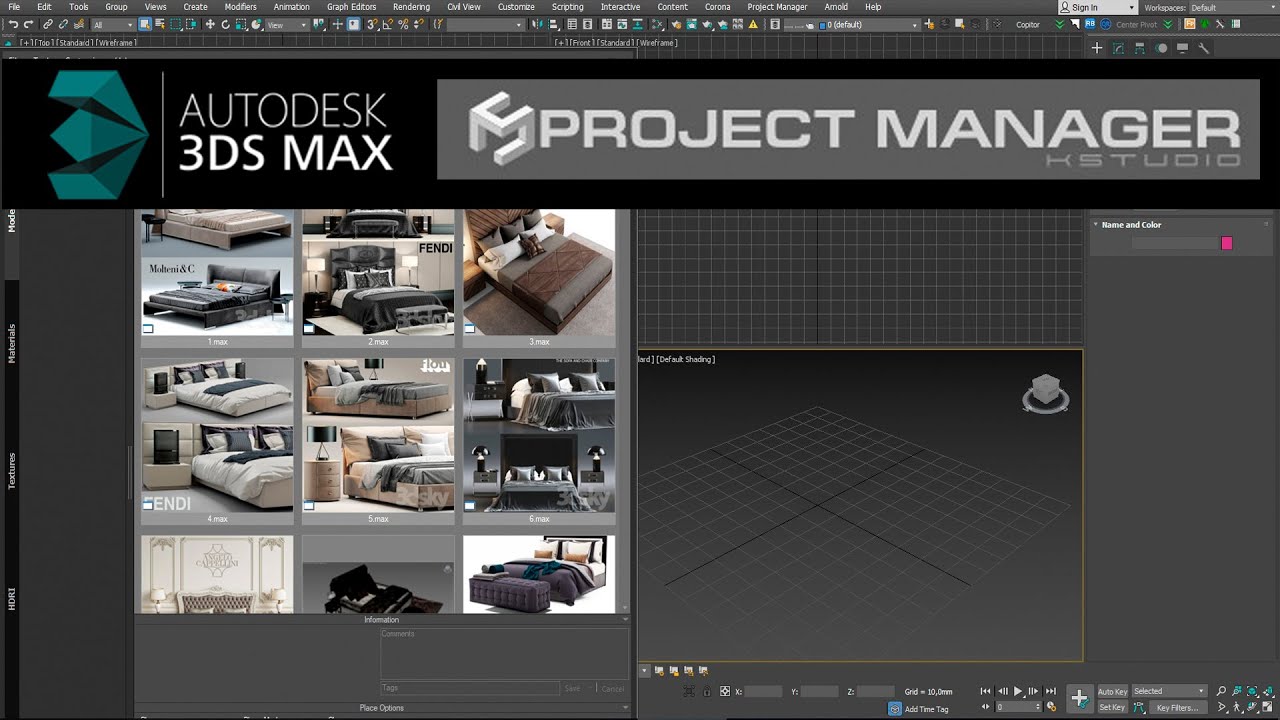Choose the Select Object tool
The image size is (1280, 720).
145,24
